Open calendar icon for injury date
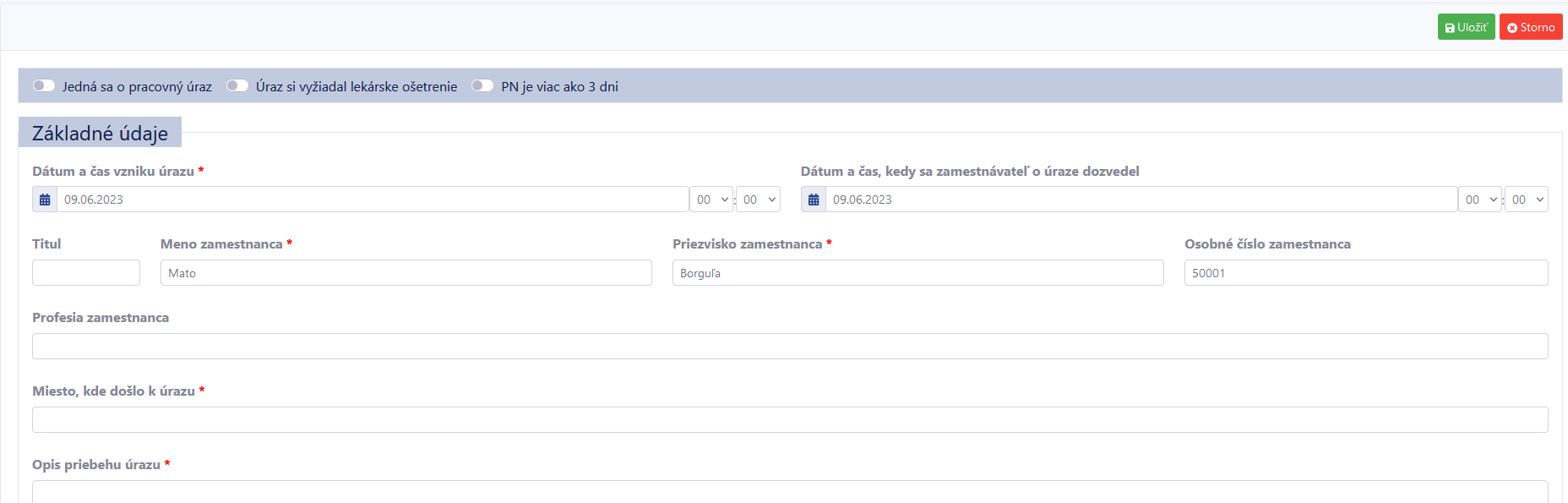The width and height of the screenshot is (1568, 503). (x=45, y=200)
